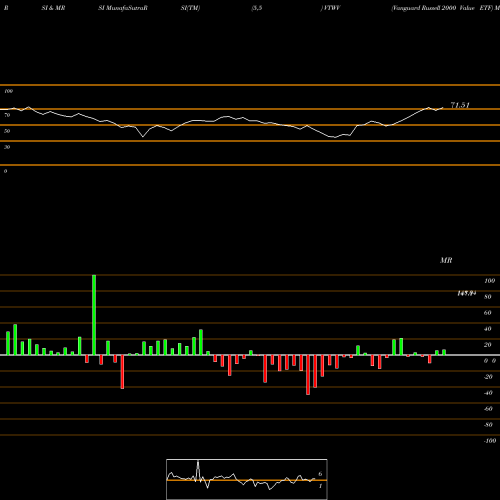Click the RSI axis label 30

click(7, 147)
